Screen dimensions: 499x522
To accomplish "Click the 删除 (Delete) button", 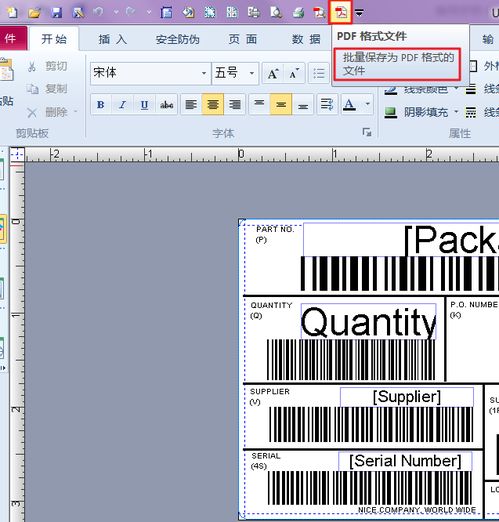I will pyautogui.click(x=47, y=112).
